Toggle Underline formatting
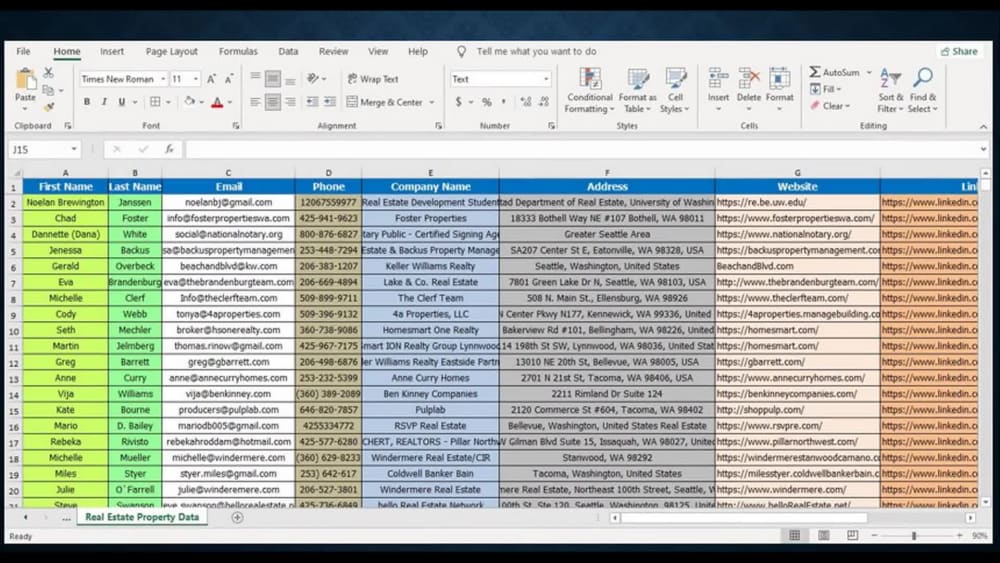 coord(121,102)
